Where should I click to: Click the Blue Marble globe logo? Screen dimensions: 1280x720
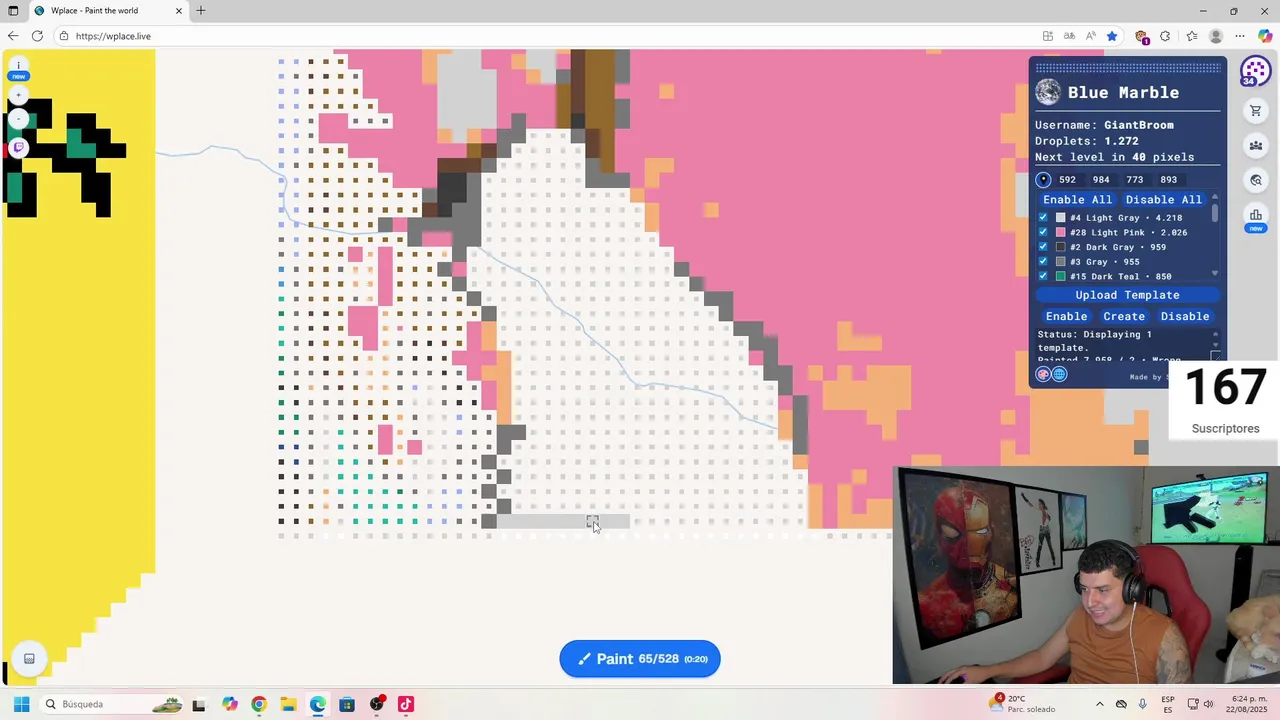1048,92
